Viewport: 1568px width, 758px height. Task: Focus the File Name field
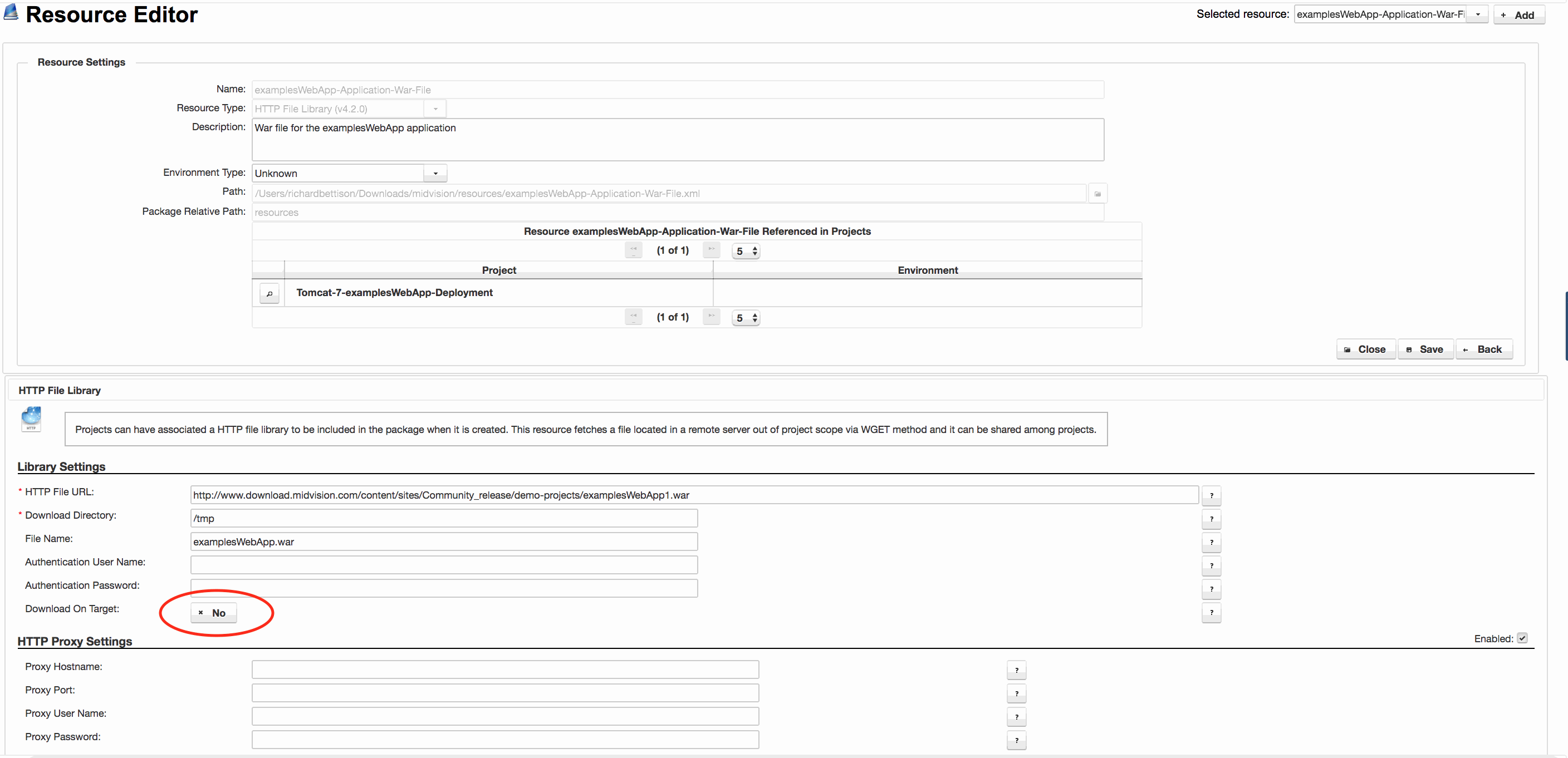(x=444, y=542)
